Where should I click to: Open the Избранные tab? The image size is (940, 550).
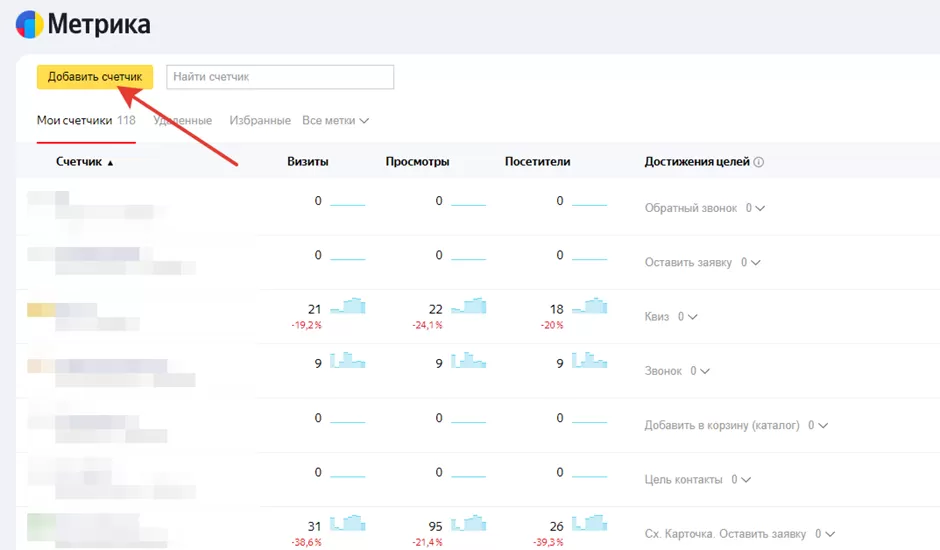coord(259,121)
